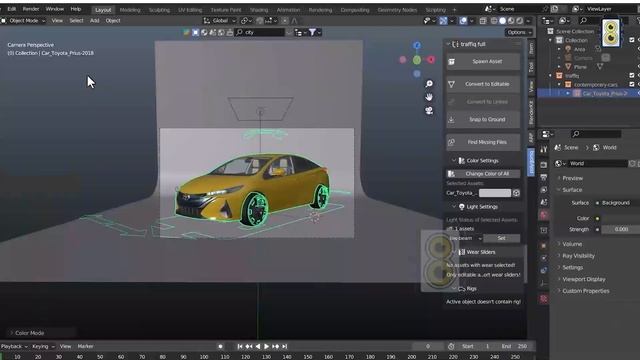Click the Output properties tab icon
The width and height of the screenshot is (640, 360).
click(544, 178)
